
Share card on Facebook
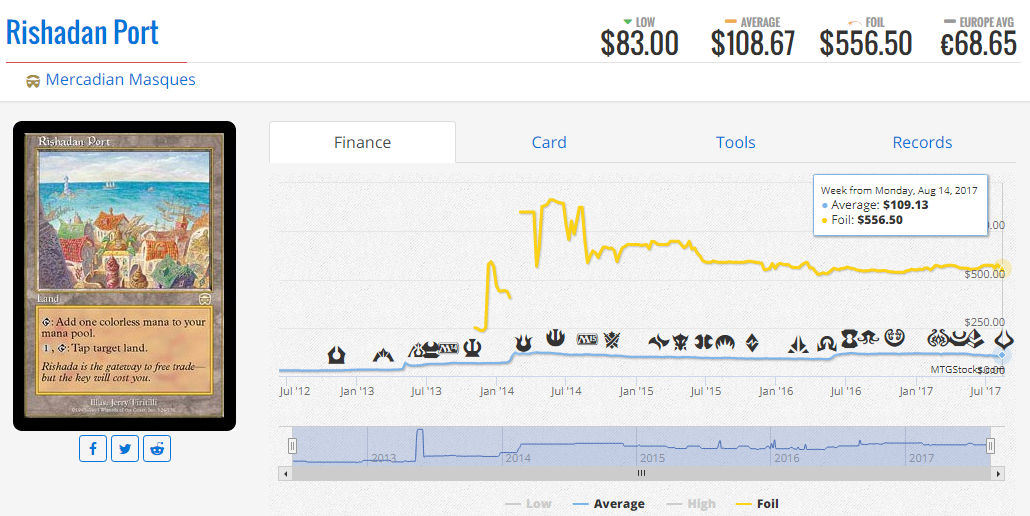click(x=93, y=448)
